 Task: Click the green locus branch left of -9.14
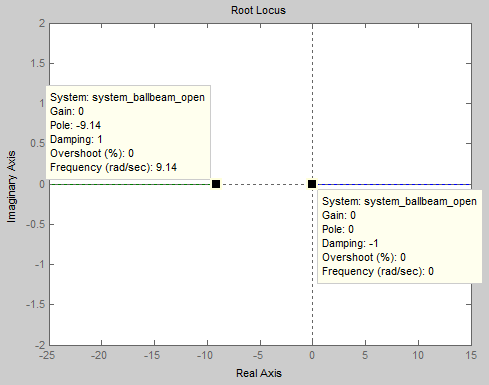[x=131, y=184]
